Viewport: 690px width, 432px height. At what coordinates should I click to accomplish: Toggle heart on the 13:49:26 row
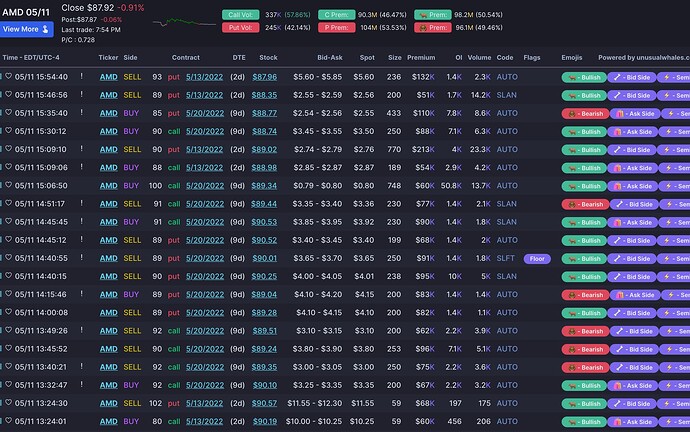[x=8, y=330]
